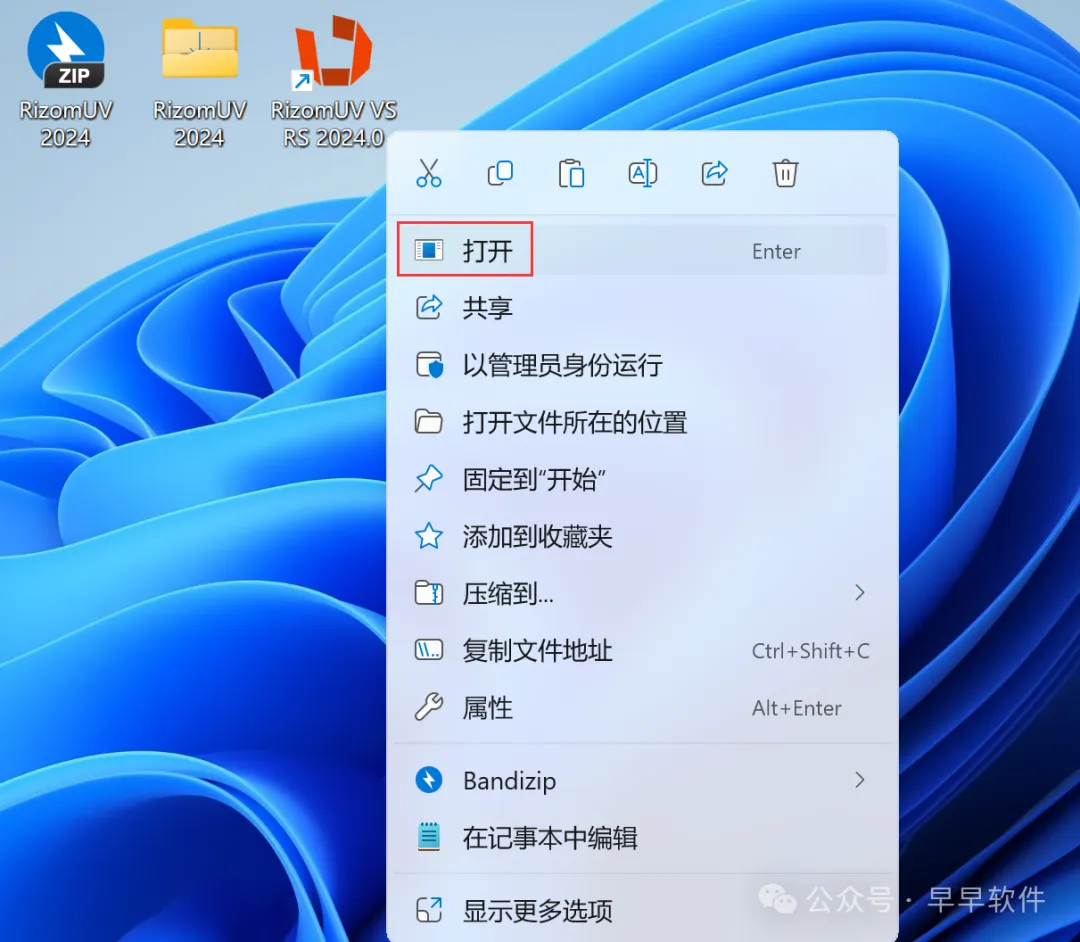Open 属性 properties entry
Image resolution: width=1080 pixels, height=942 pixels.
[642, 707]
